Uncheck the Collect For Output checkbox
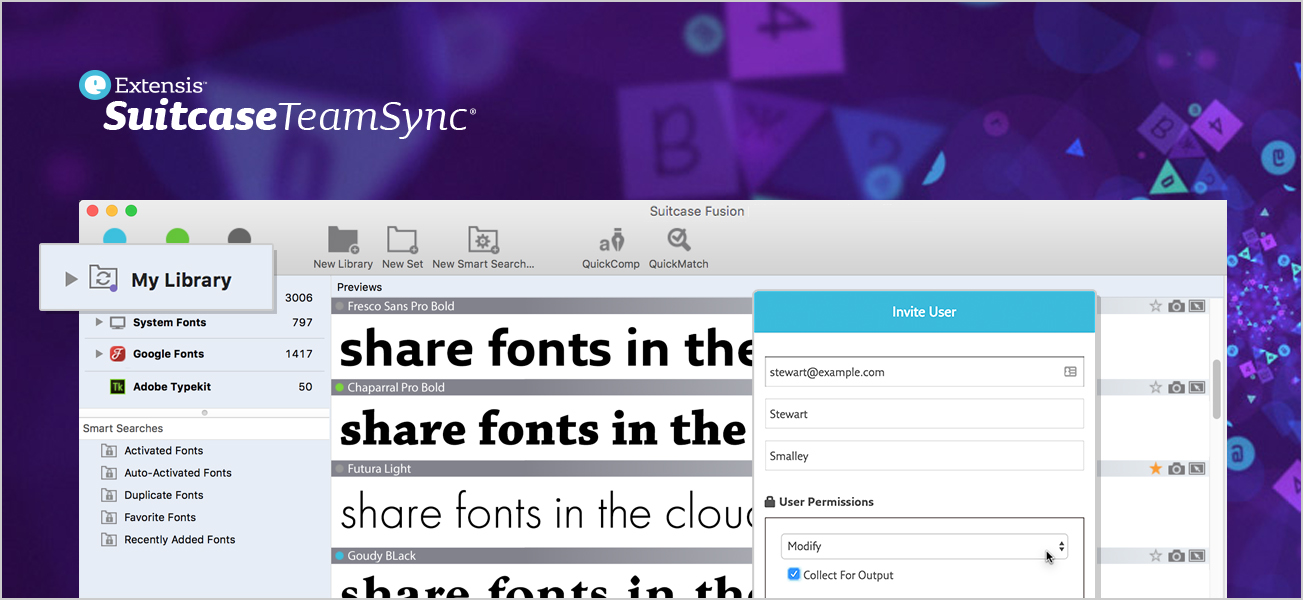The height and width of the screenshot is (600, 1303). 794,575
